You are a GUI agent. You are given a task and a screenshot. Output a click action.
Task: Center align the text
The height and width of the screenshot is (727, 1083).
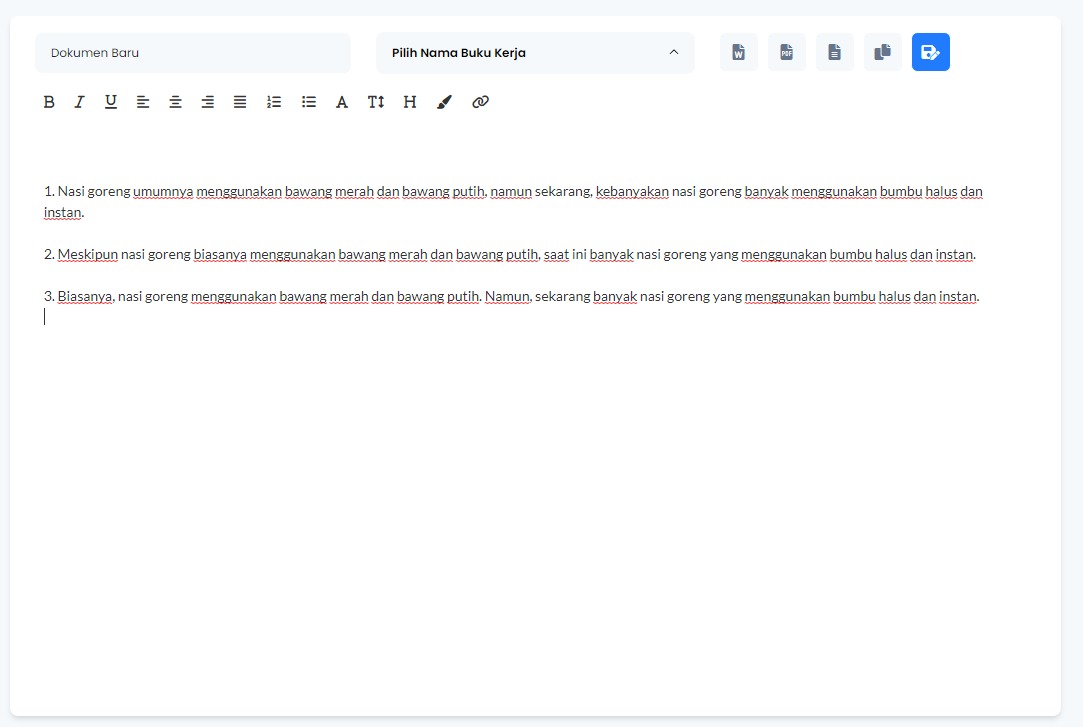pyautogui.click(x=175, y=102)
